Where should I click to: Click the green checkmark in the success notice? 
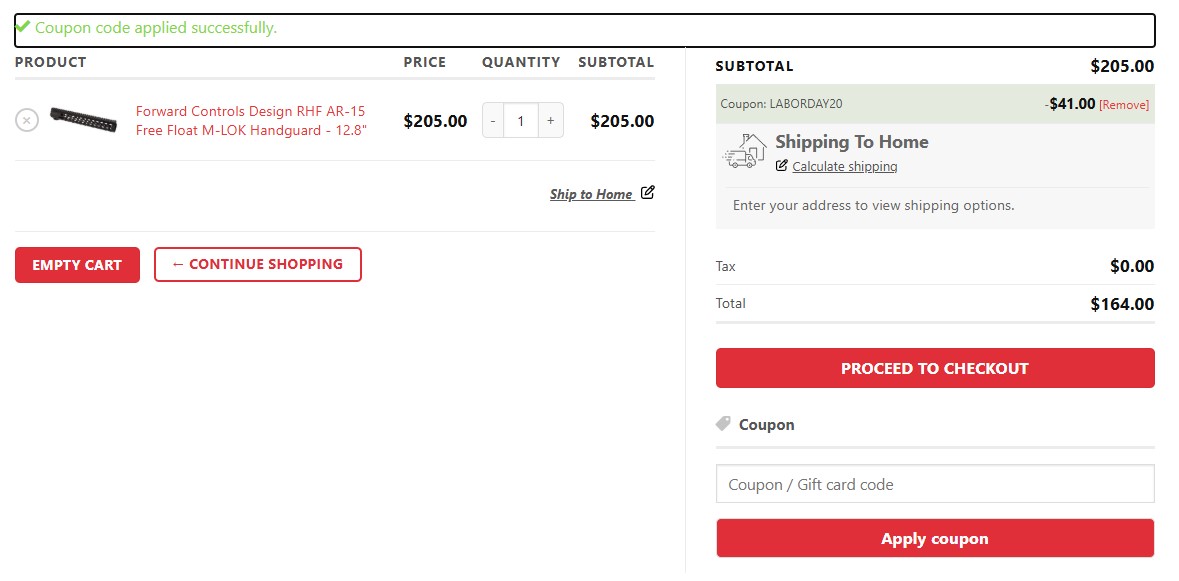22,27
